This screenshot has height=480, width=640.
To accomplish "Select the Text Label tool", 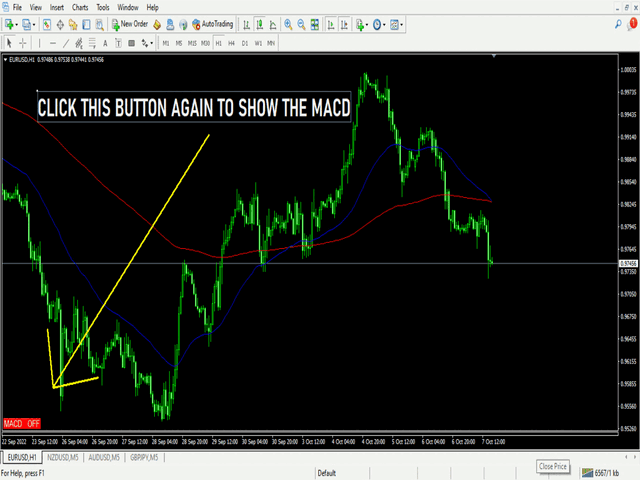I will (118, 43).
